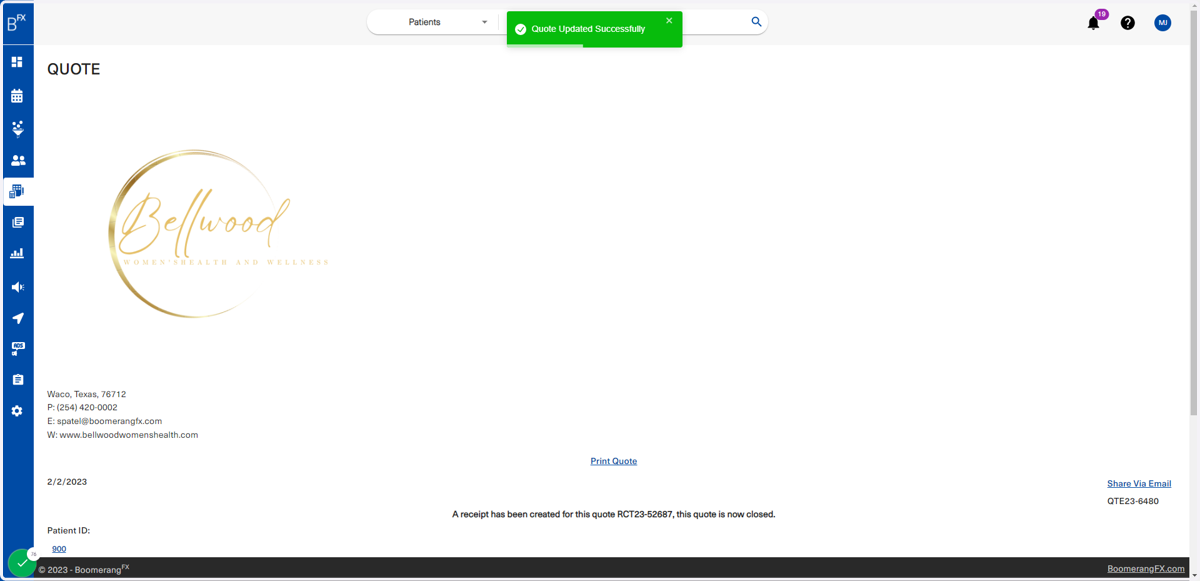Click the green checkmark badge bottom left
Screen dimensions: 1200x581
pyautogui.click(x=22, y=563)
